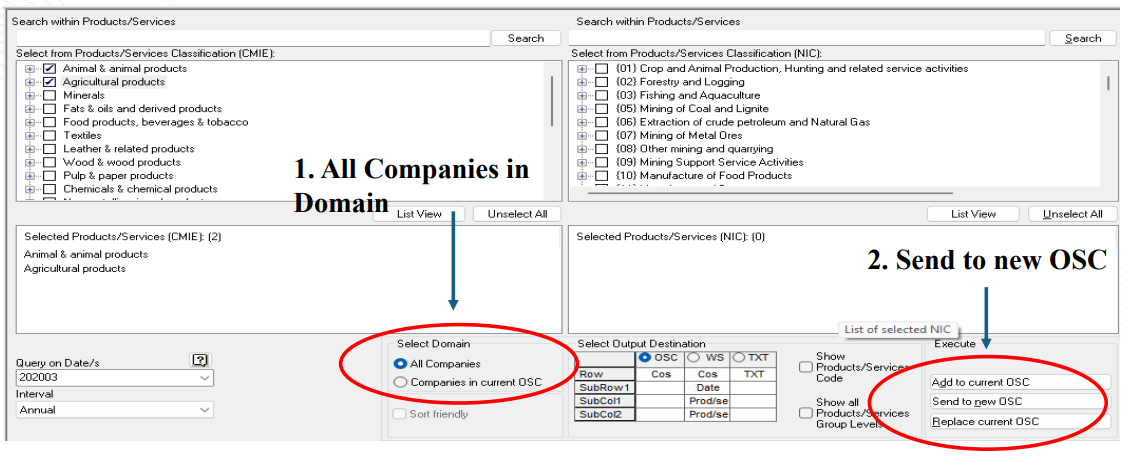
Task: Enable Show Products/Services Code checkbox
Action: click(x=806, y=367)
